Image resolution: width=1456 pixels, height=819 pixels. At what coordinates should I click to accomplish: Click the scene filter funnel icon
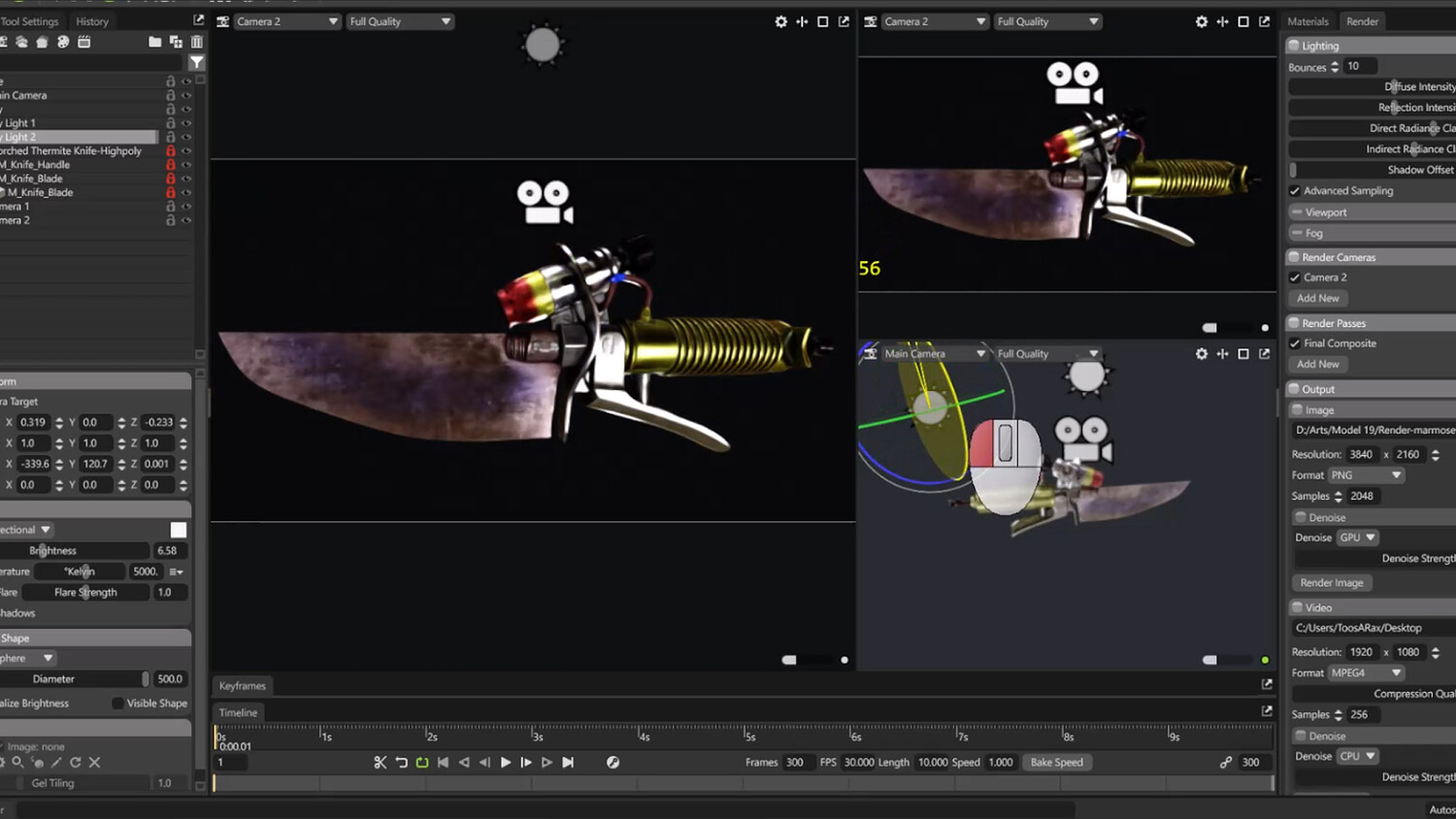pyautogui.click(x=197, y=62)
